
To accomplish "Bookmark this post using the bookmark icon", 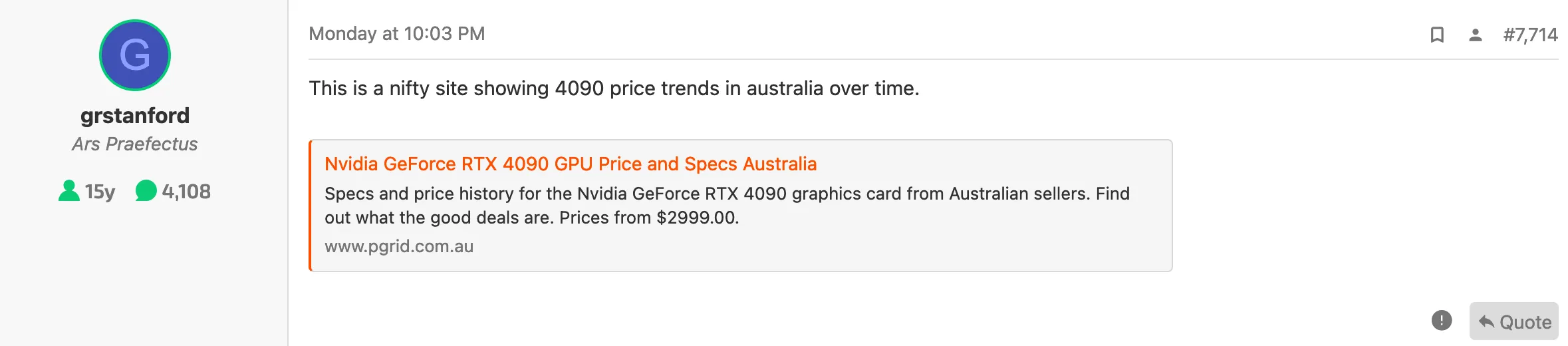I will pyautogui.click(x=1437, y=35).
